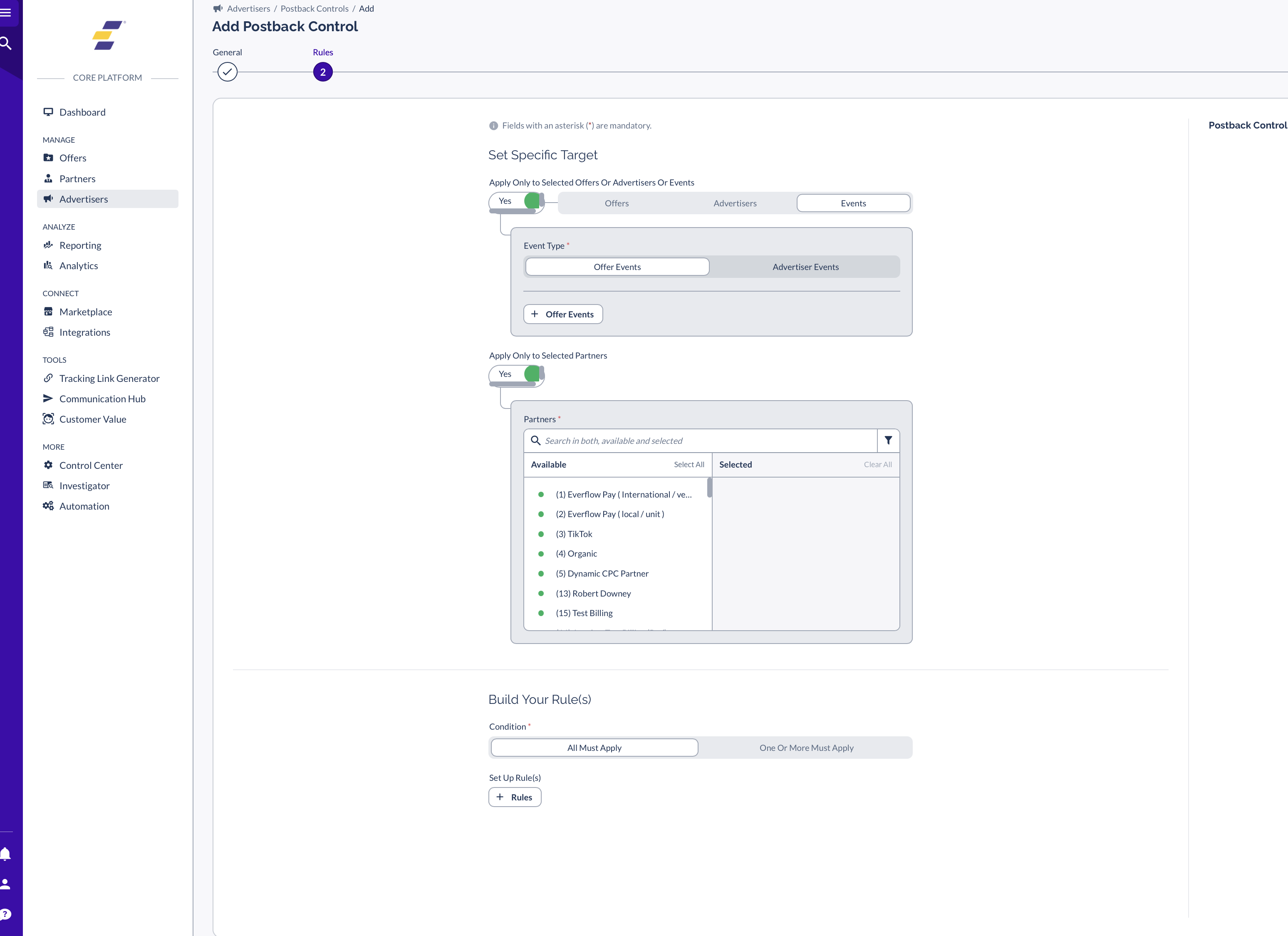Click the Investigator icon

click(x=48, y=485)
